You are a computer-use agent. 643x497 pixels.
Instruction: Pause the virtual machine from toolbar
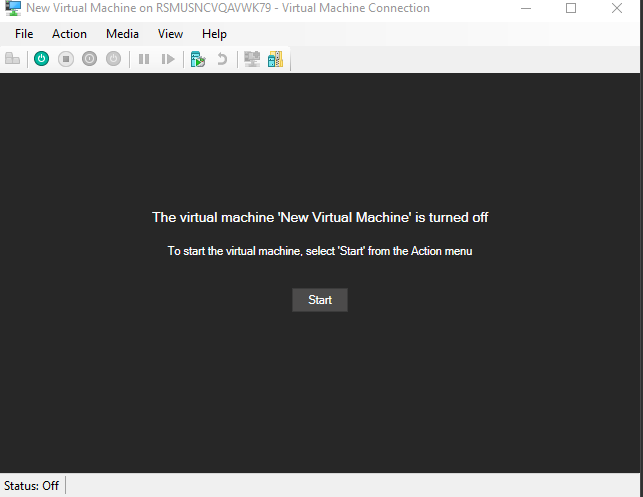point(144,59)
